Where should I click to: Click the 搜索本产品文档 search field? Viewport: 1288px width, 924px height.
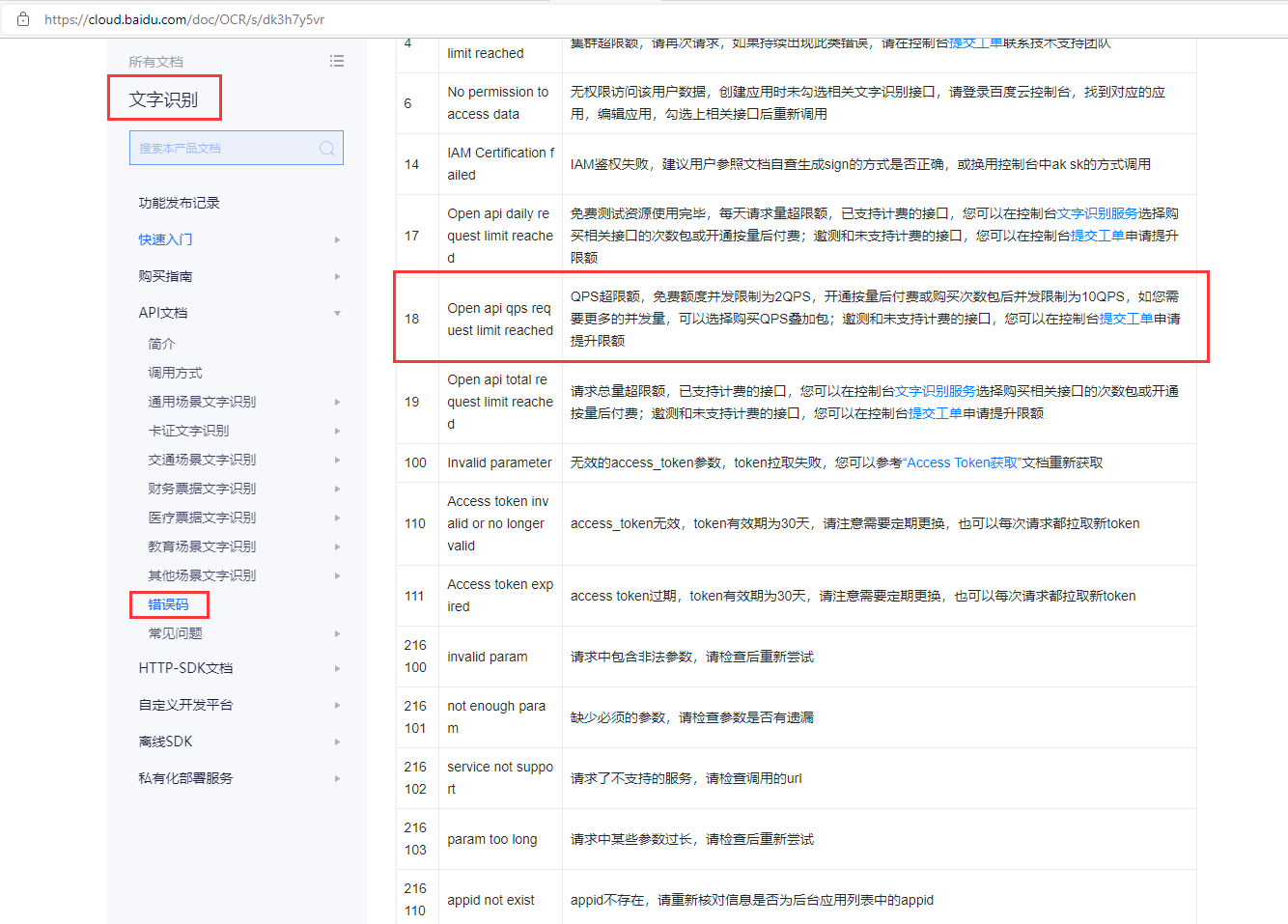click(222, 147)
